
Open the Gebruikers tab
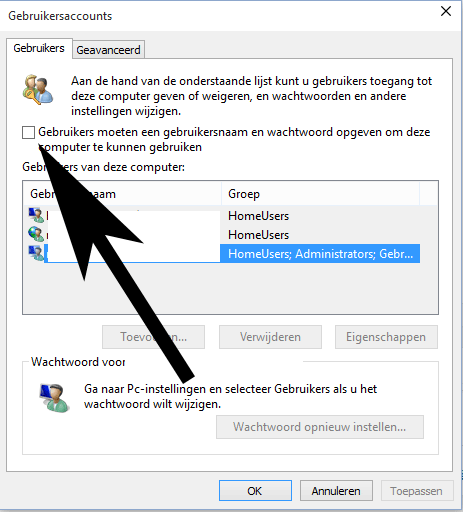tap(39, 48)
